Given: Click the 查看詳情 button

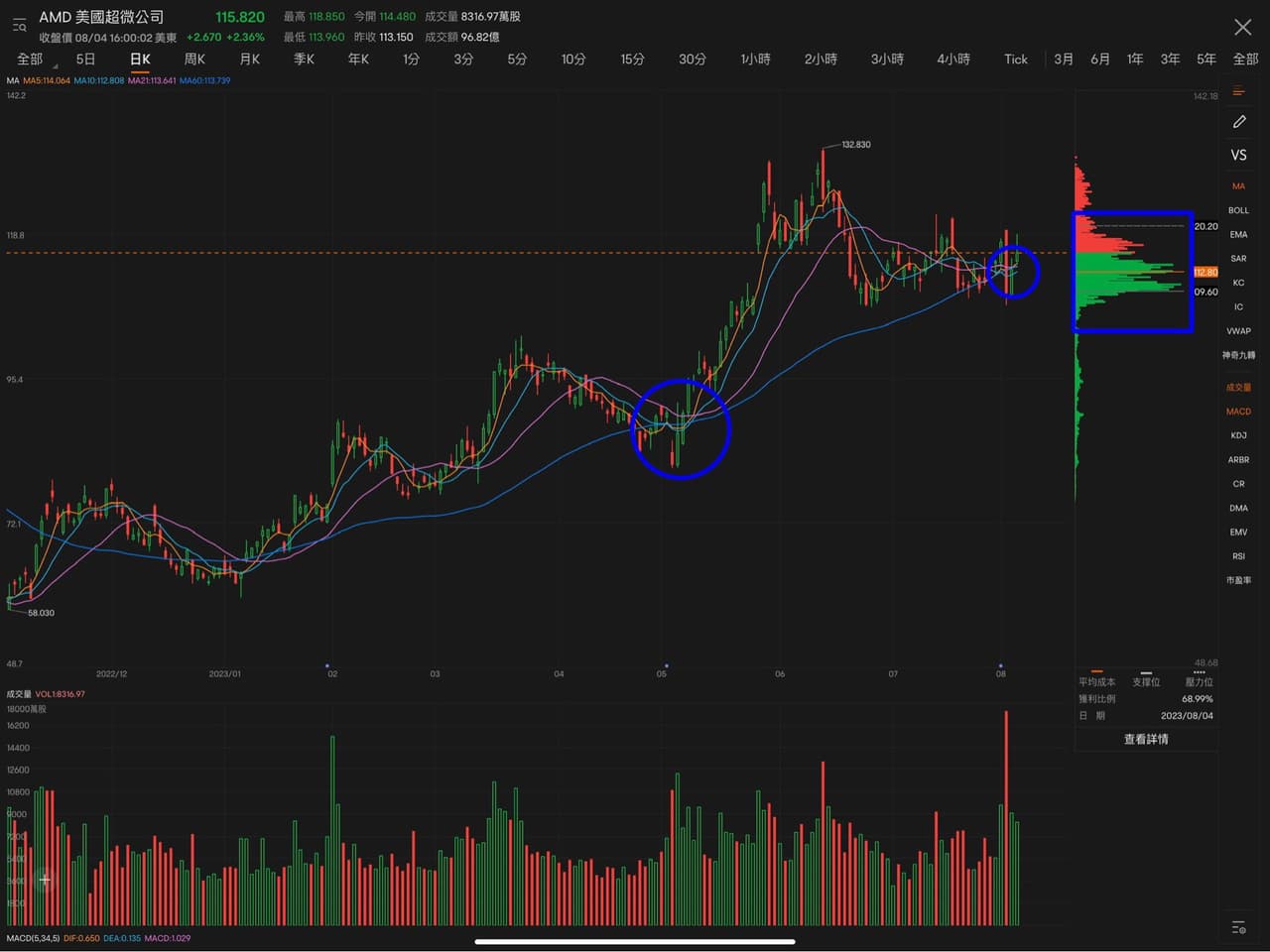Looking at the screenshot, I should coord(1146,739).
